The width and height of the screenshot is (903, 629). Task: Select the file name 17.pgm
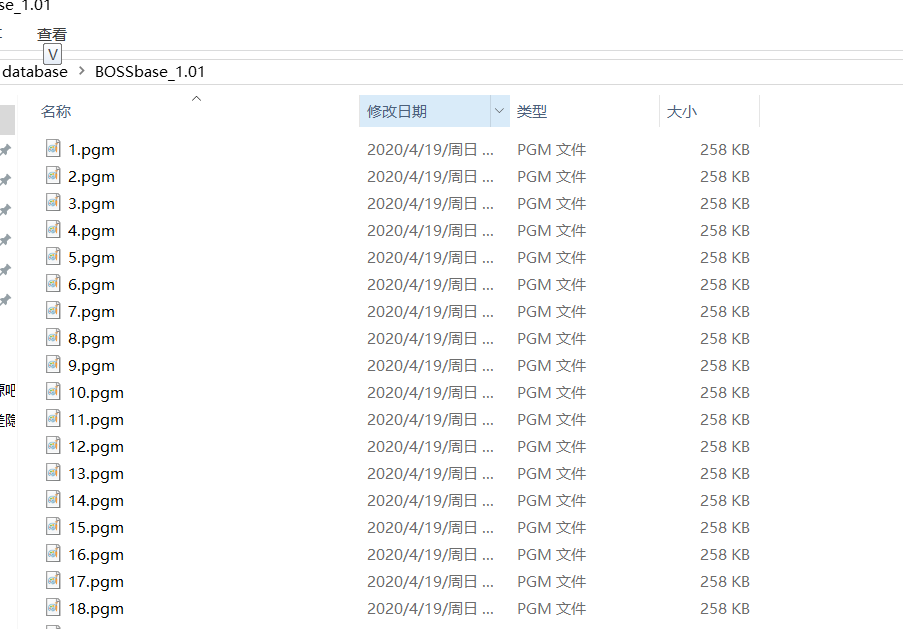(96, 582)
